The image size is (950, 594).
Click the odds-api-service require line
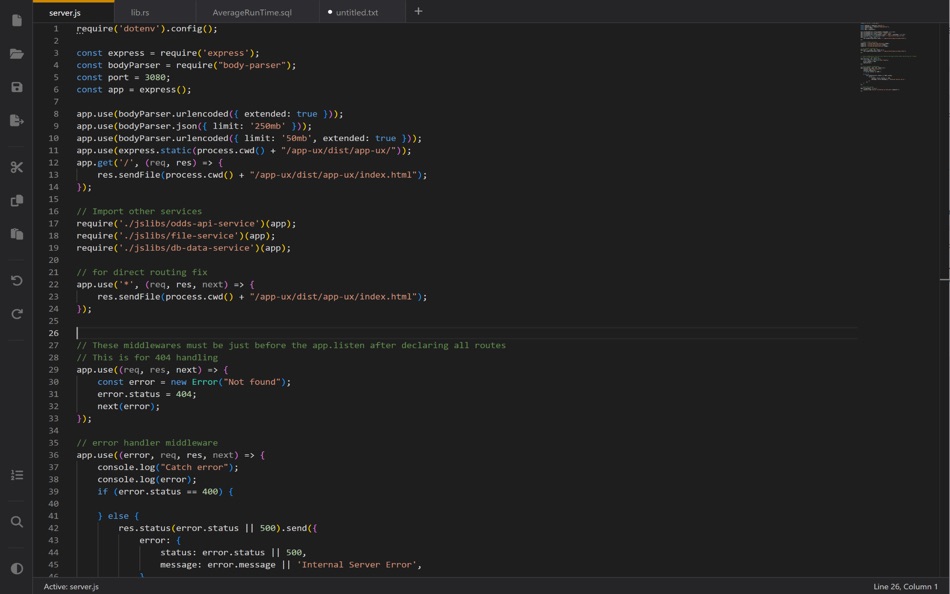186,223
